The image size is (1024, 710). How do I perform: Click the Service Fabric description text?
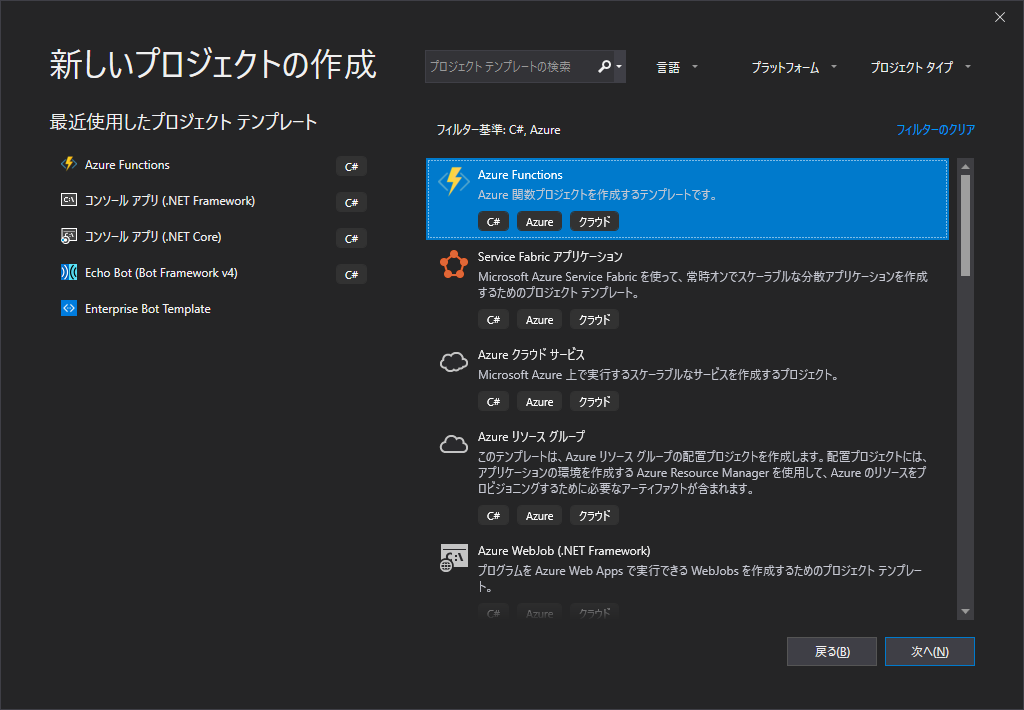coord(703,284)
